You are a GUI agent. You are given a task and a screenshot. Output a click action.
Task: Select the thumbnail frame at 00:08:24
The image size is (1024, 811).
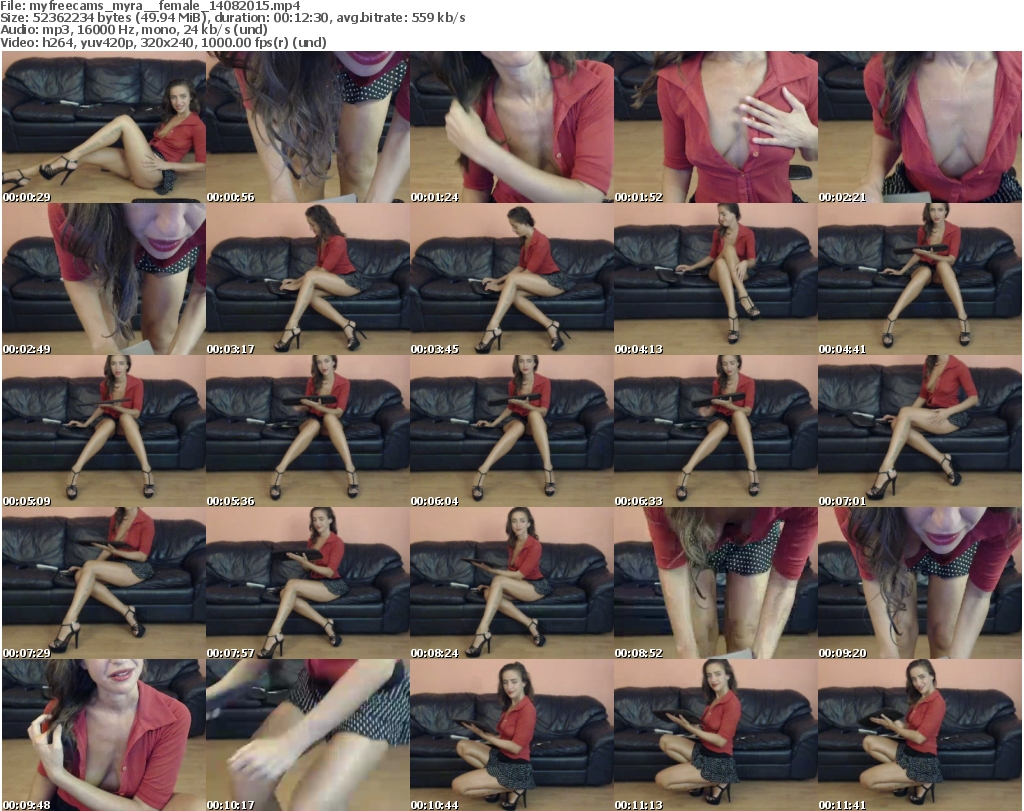[x=511, y=583]
